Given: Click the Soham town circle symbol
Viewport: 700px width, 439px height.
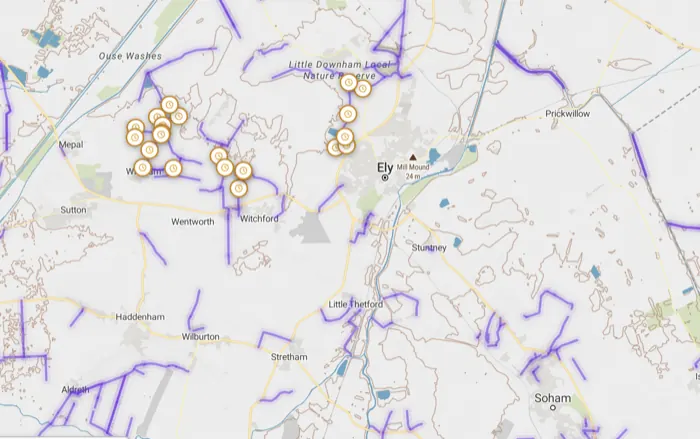Looking at the screenshot, I should tap(553, 407).
